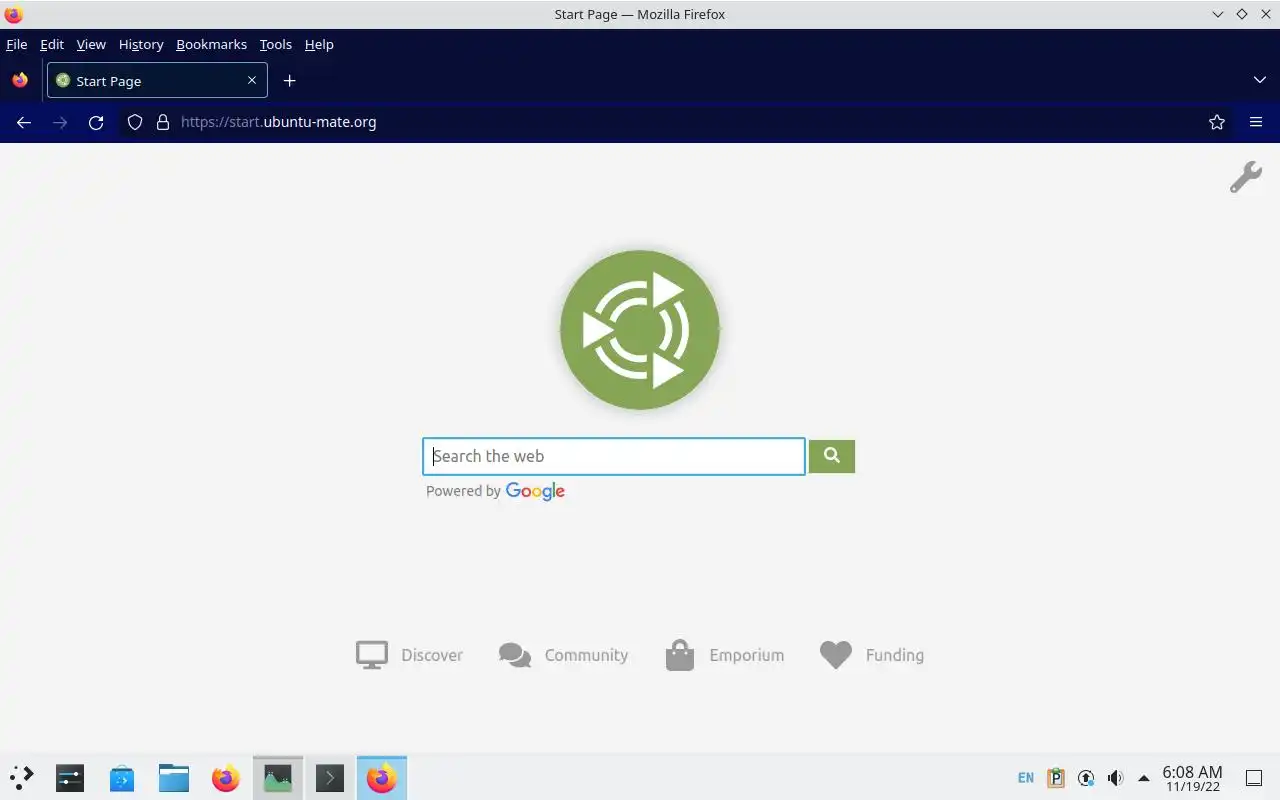
Task: Click the Google logo
Action: pos(535,491)
